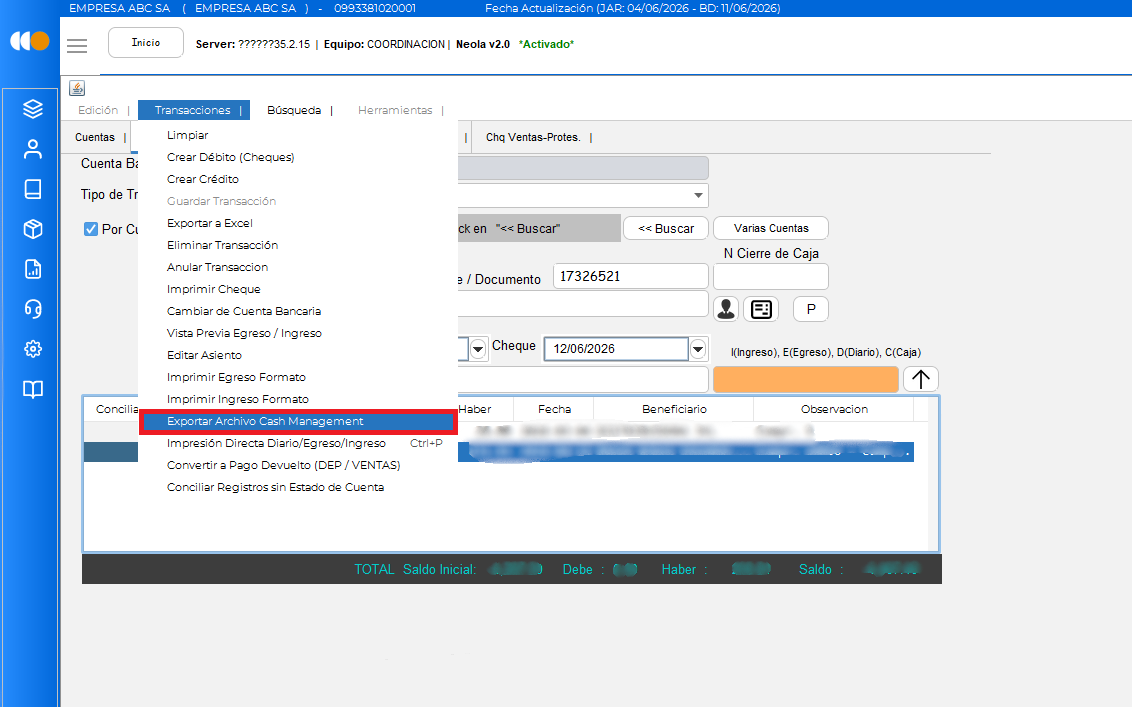Toggle the Por Cu... checkbox

pos(91,229)
